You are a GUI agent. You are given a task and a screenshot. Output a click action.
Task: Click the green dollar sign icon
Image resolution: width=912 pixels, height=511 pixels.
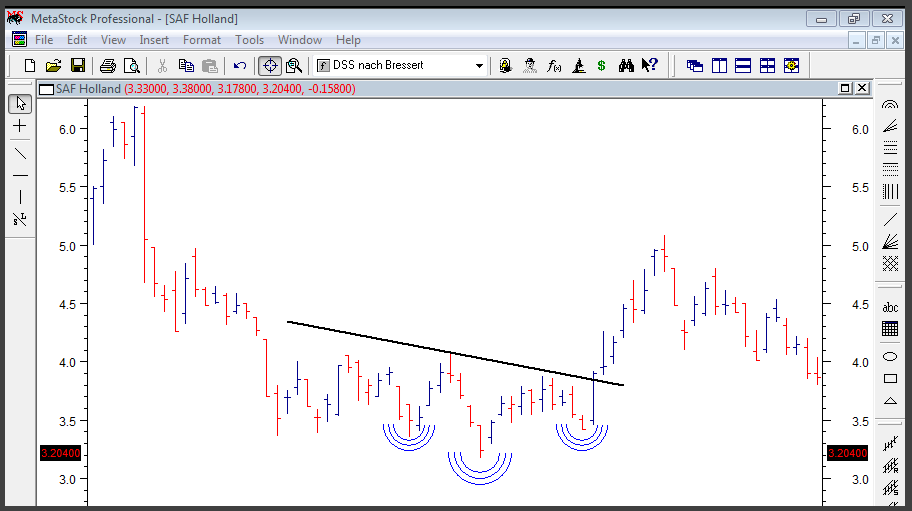tap(601, 66)
